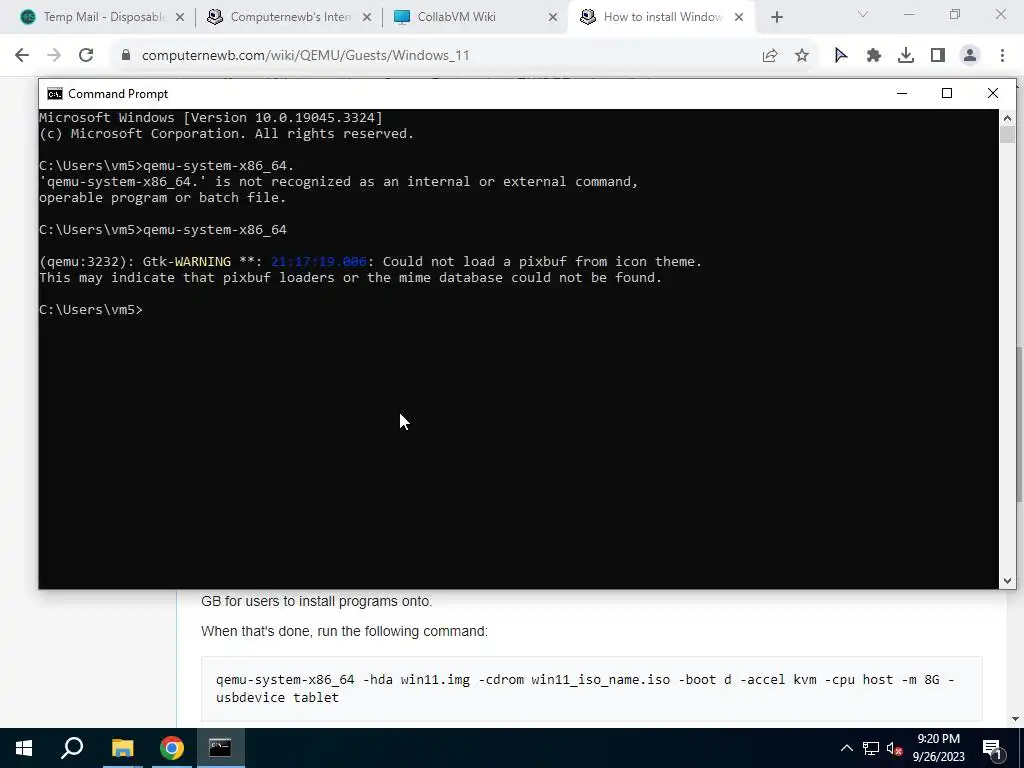This screenshot has width=1024, height=768.
Task: Maximize the Command Prompt window
Action: click(947, 94)
